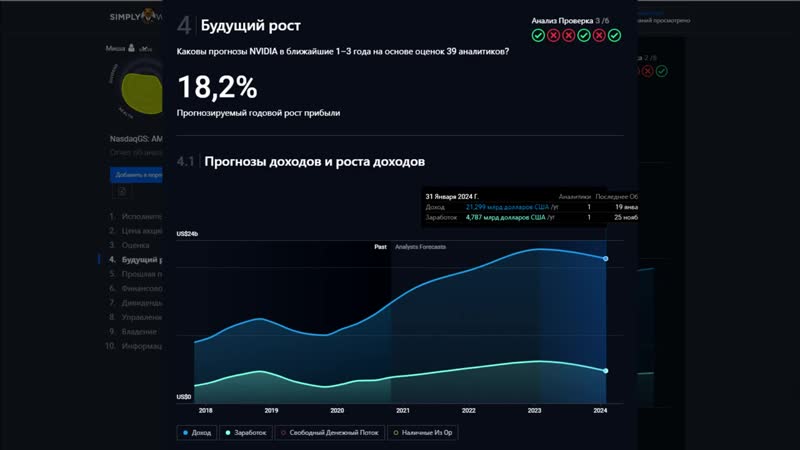Click the Analysts Forecasts chart label
Viewport: 800px width, 450px height.
pos(420,247)
